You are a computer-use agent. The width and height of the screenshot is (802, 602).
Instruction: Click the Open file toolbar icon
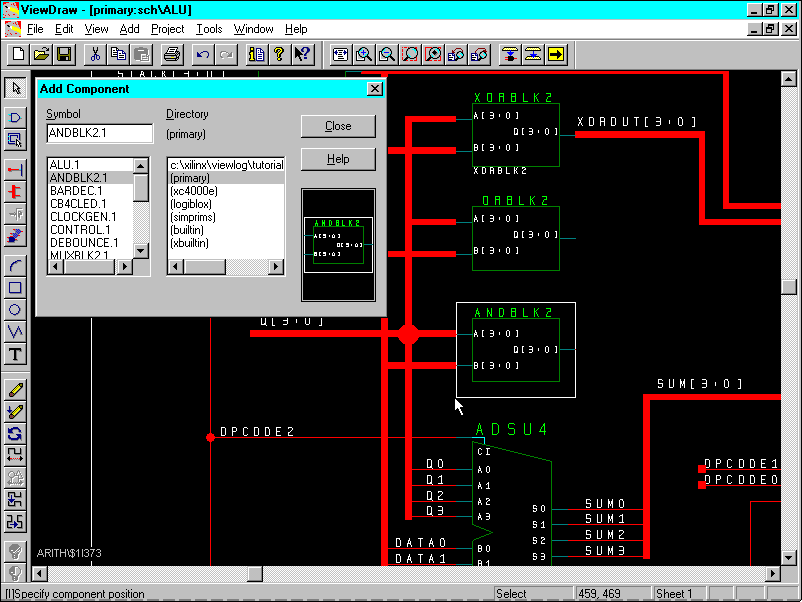[x=41, y=54]
